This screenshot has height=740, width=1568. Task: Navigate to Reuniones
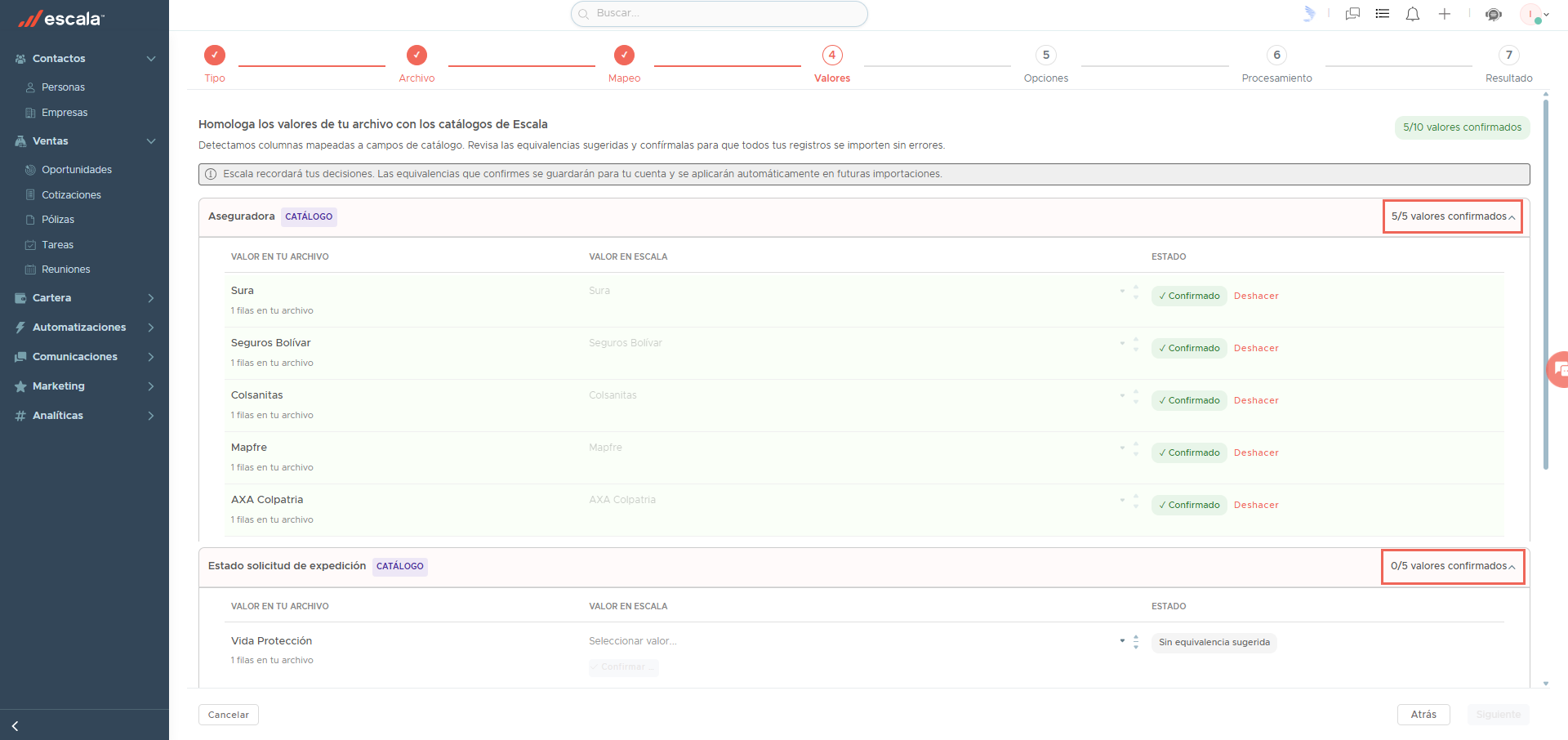click(x=66, y=270)
